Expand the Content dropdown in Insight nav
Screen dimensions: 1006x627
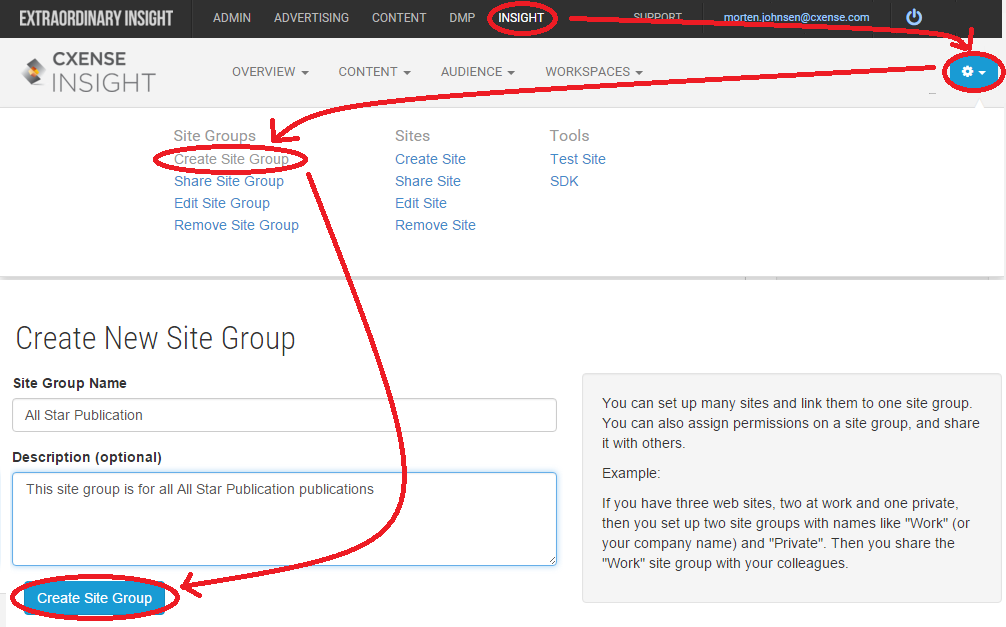click(374, 72)
